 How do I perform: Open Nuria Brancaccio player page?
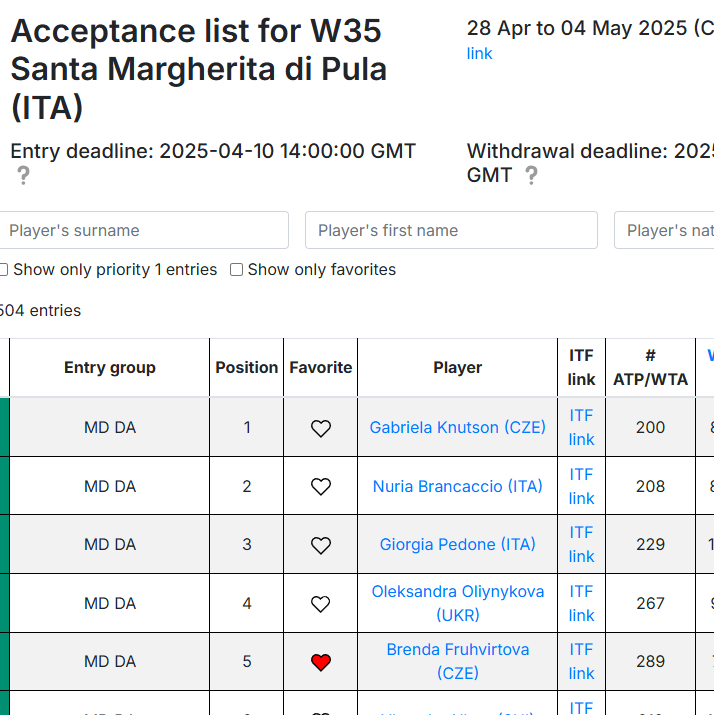pyautogui.click(x=457, y=486)
